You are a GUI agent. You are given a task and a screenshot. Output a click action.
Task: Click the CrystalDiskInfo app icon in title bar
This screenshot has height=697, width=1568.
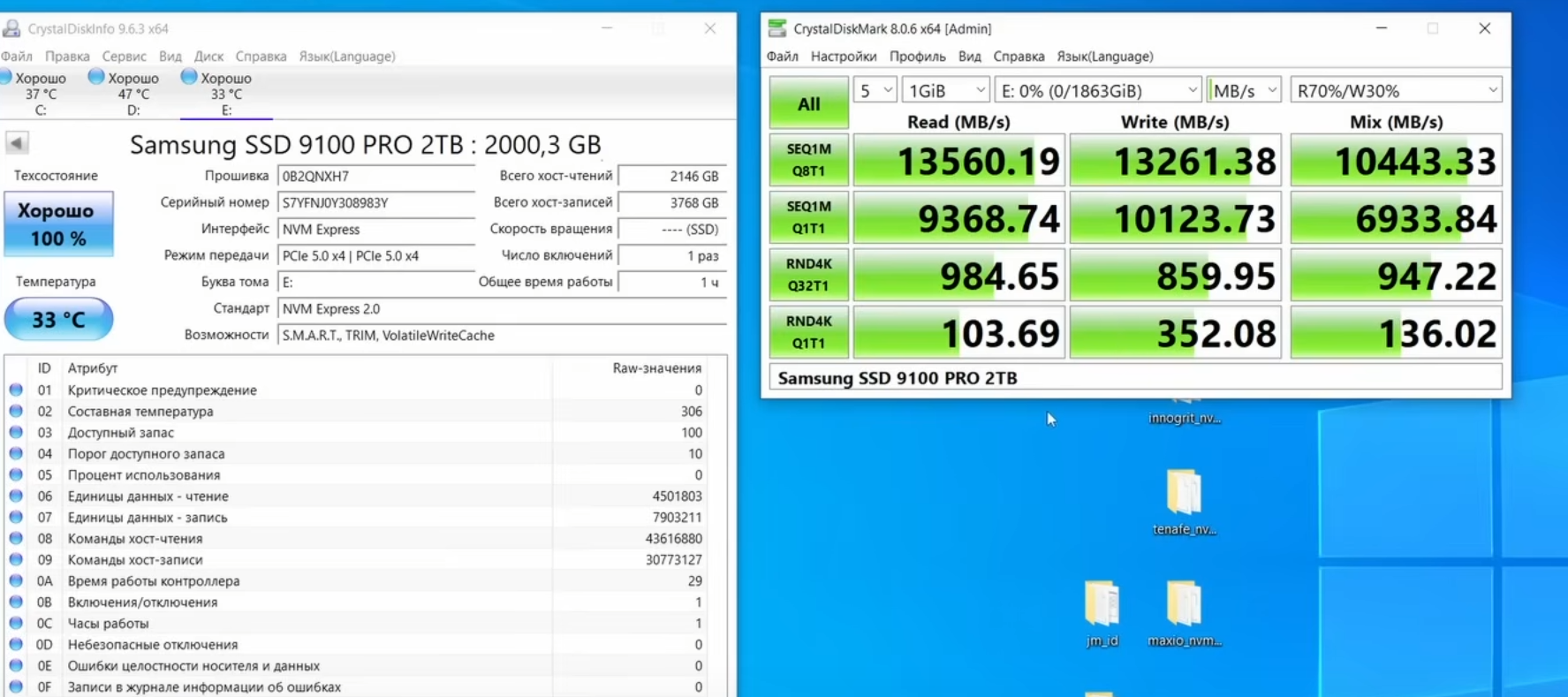[11, 28]
